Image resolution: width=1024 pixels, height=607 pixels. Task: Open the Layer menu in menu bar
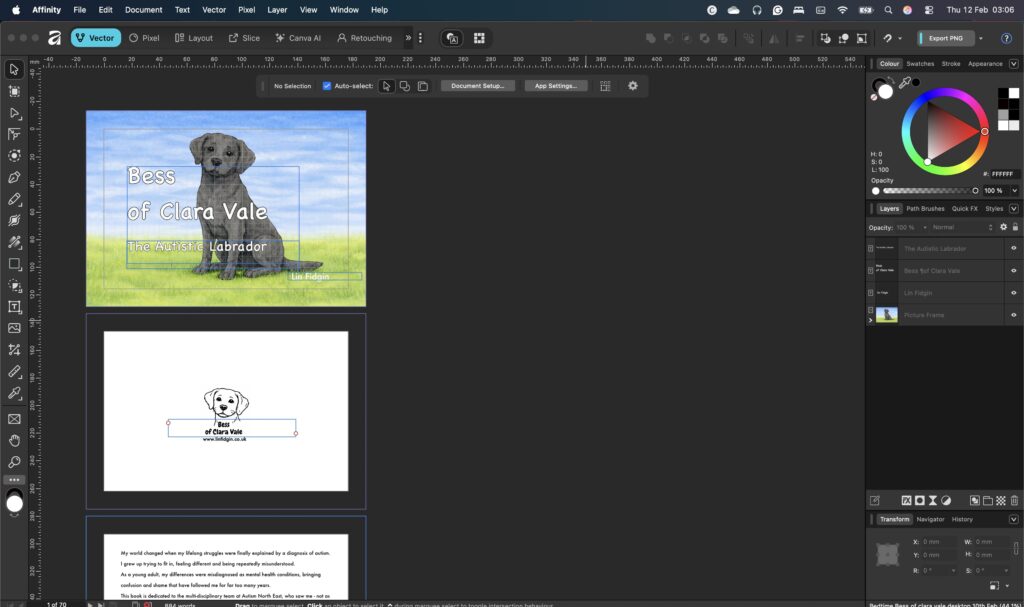click(277, 9)
